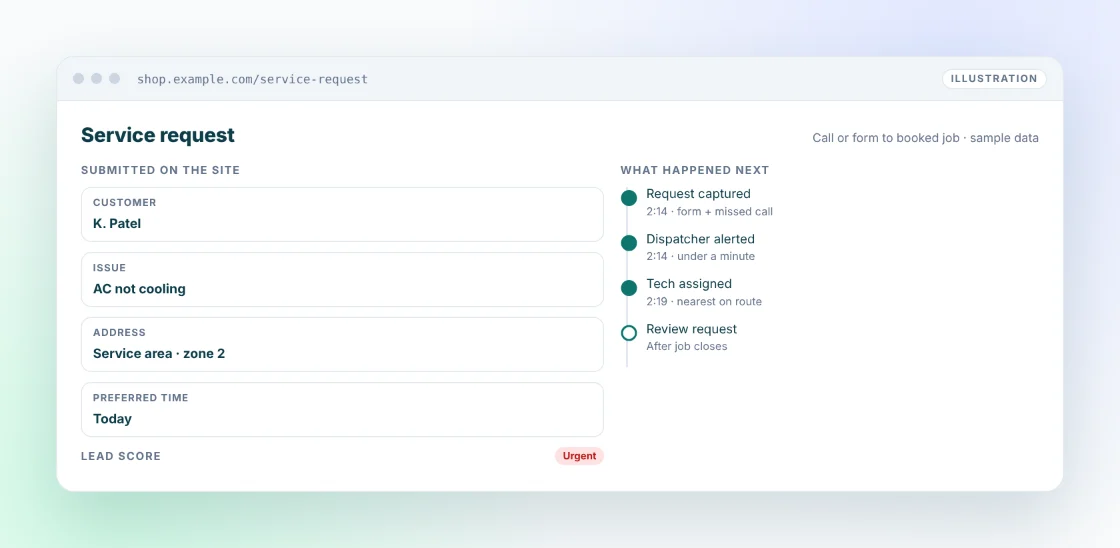Select the Tech assigned timeline dot
Image resolution: width=1120 pixels, height=548 pixels.
(629, 288)
